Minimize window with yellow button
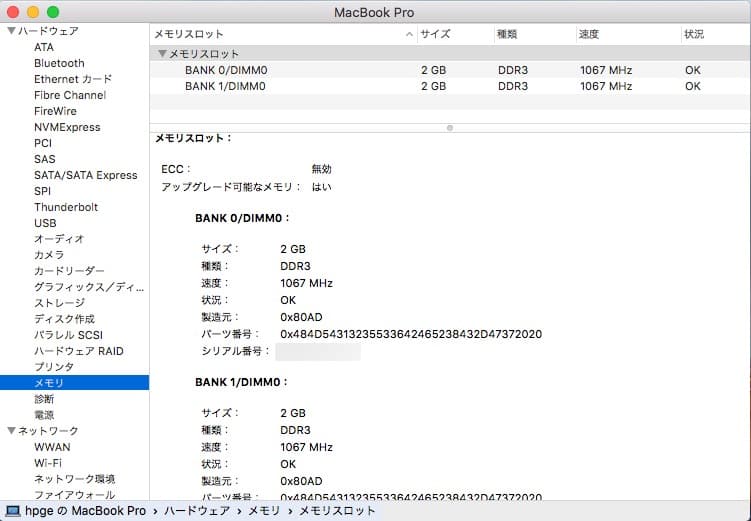 (x=33, y=12)
